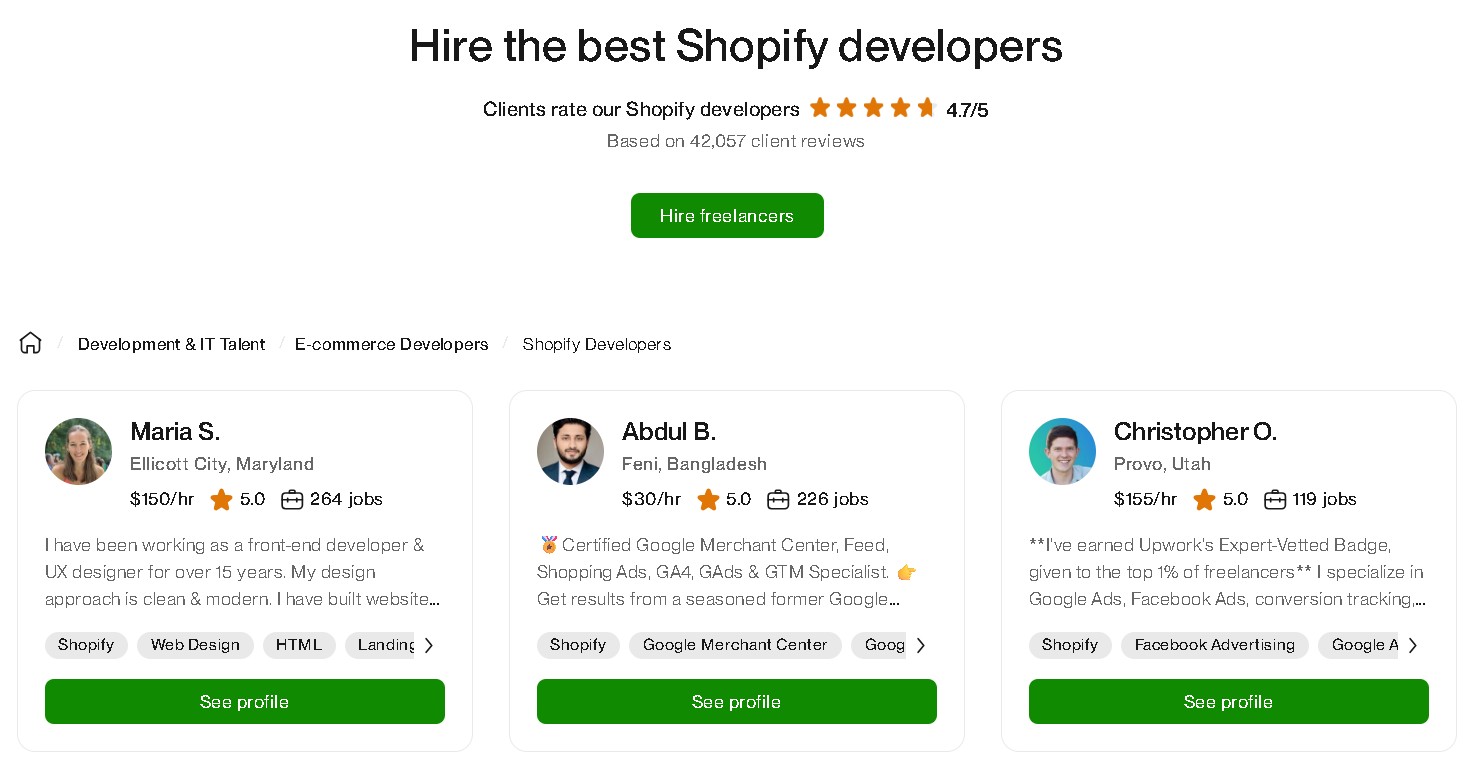
Task: Open Maria's See profile page
Action: (x=244, y=701)
